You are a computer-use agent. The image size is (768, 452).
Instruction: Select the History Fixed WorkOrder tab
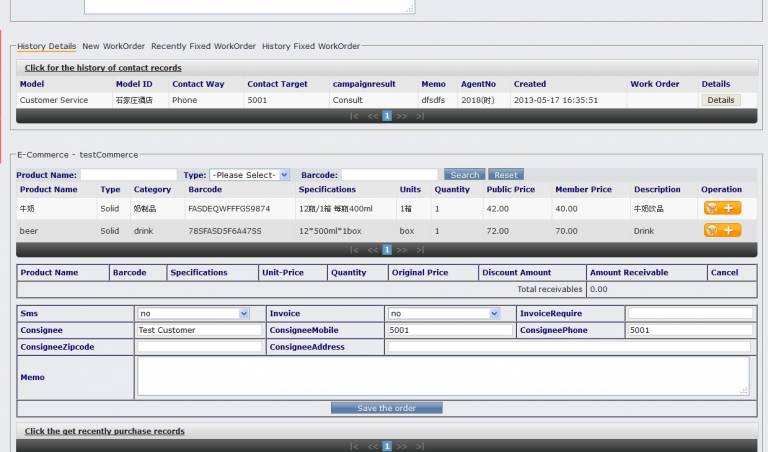click(310, 46)
